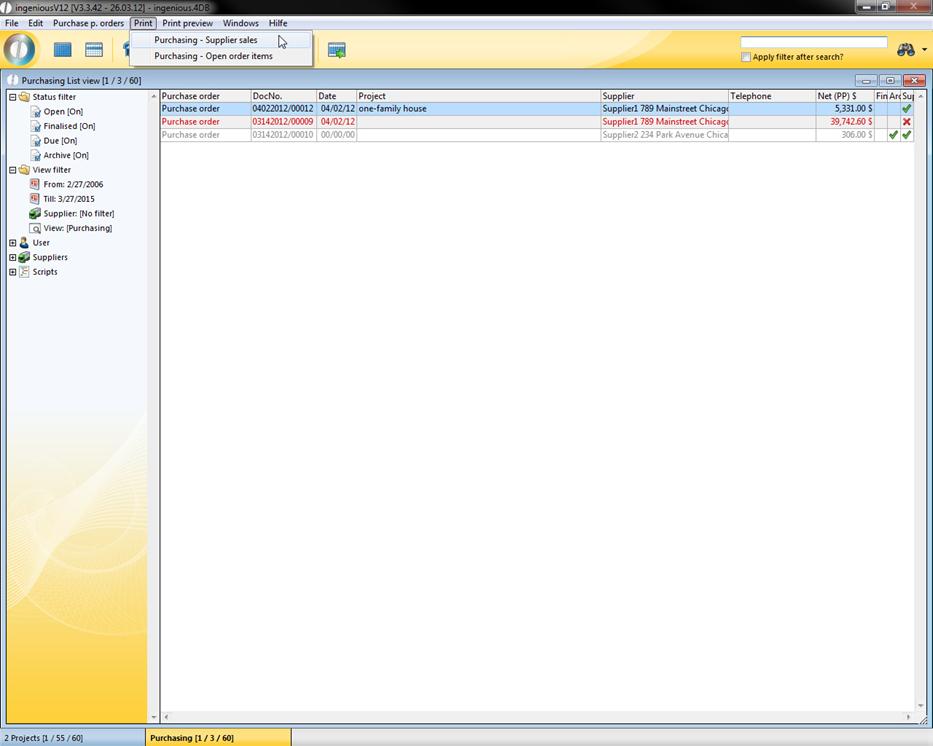Click the red X in second order row
The width and height of the screenshot is (933, 746).
pyautogui.click(x=907, y=122)
